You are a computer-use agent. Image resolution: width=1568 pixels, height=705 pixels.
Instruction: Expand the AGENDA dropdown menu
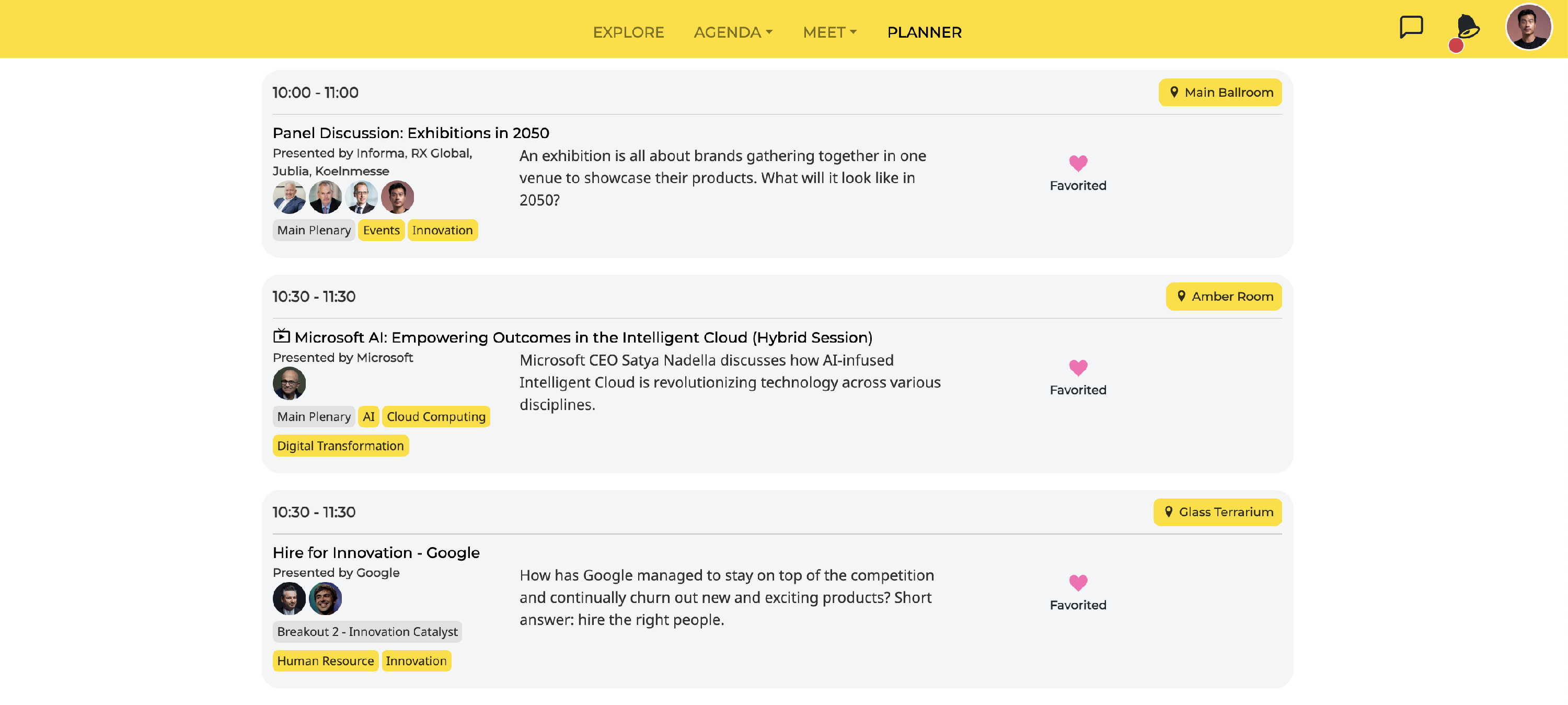pyautogui.click(x=733, y=32)
